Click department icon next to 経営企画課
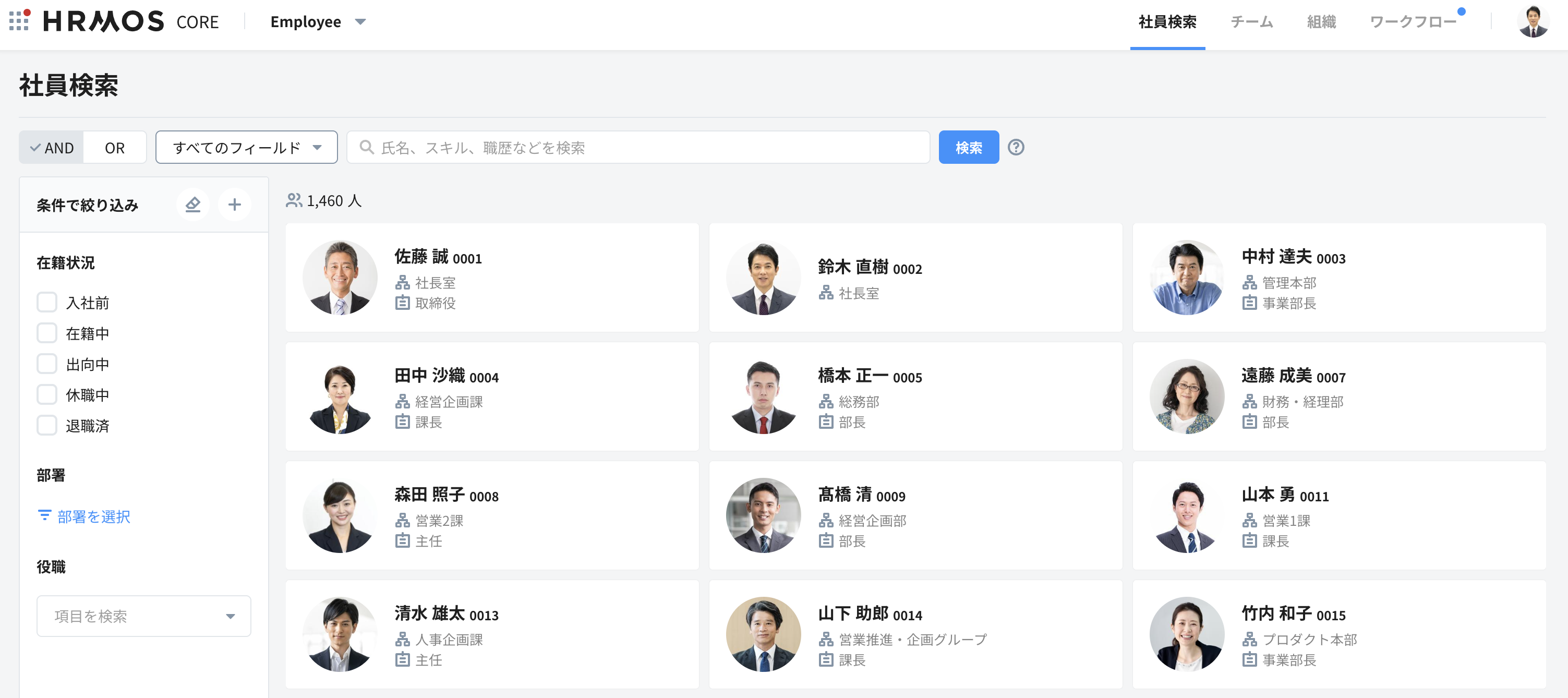The height and width of the screenshot is (698, 1568). (x=402, y=402)
